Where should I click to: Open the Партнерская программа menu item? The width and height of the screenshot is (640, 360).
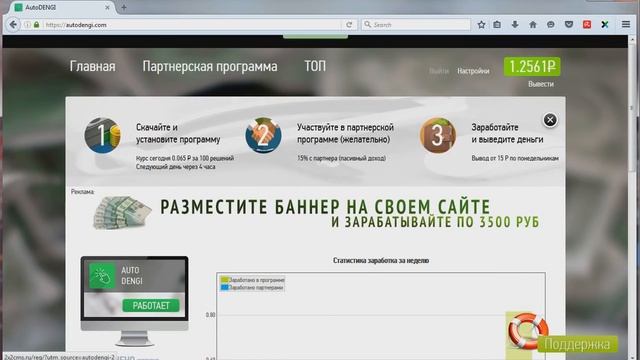pyautogui.click(x=210, y=66)
